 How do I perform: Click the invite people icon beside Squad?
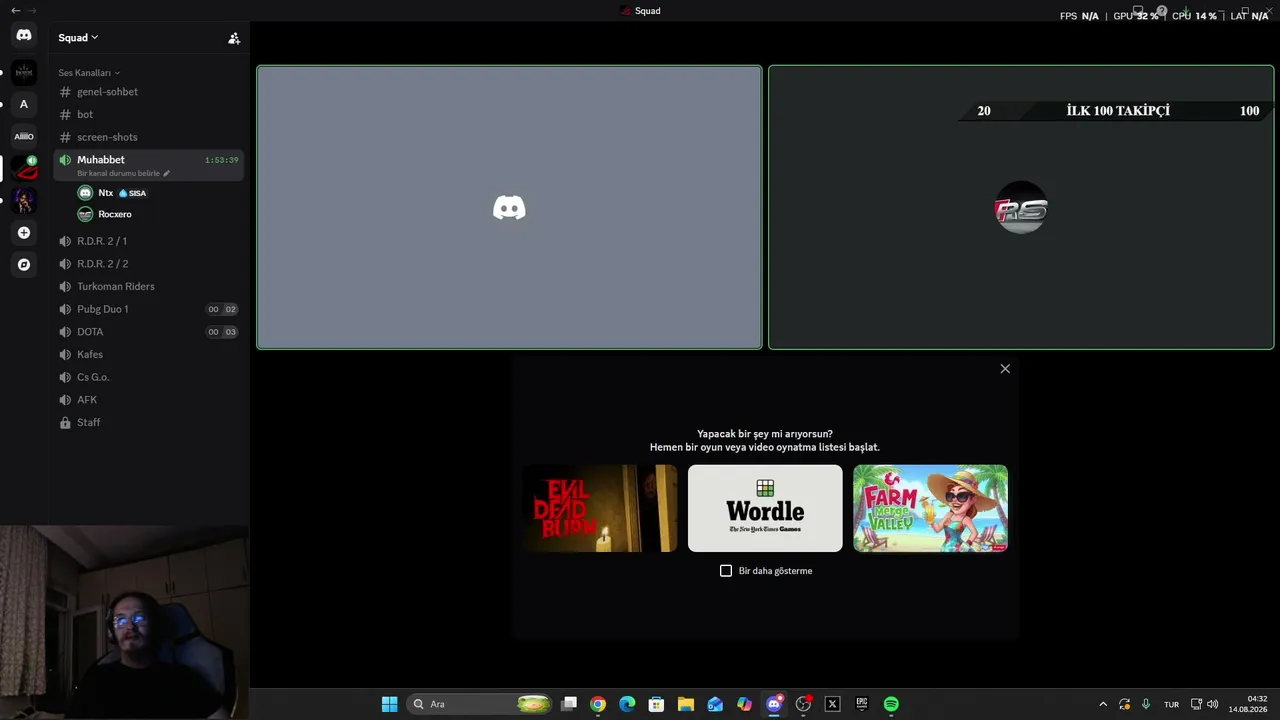point(234,38)
